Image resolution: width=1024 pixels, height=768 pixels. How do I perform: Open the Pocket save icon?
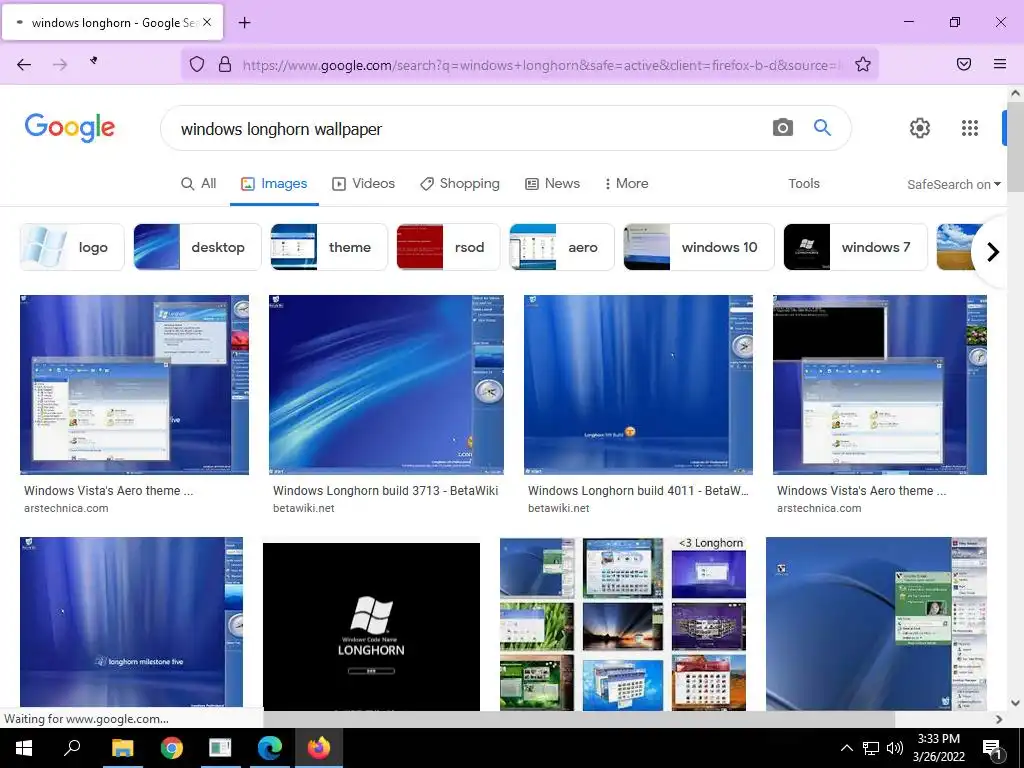click(964, 64)
